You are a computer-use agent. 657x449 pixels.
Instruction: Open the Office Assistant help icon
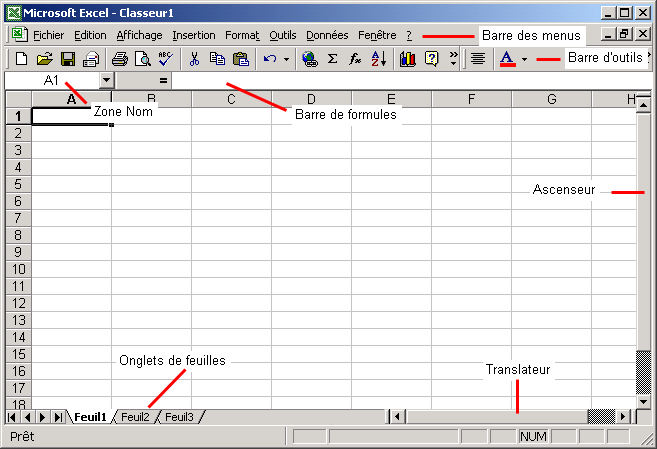point(431,59)
